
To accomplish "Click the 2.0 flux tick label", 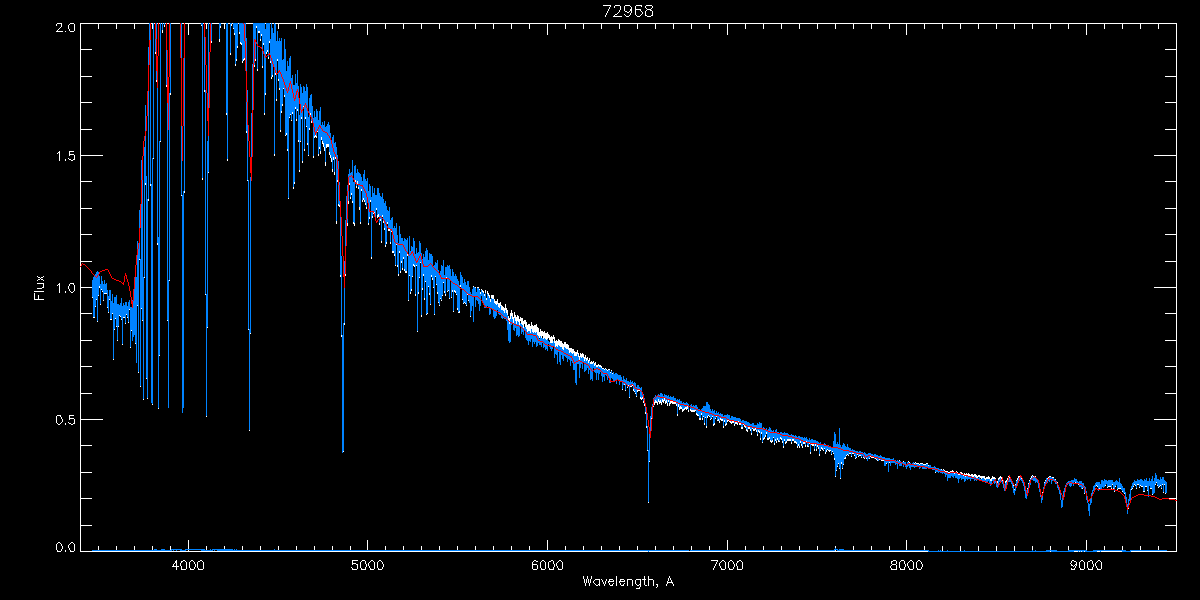I will tap(65, 27).
